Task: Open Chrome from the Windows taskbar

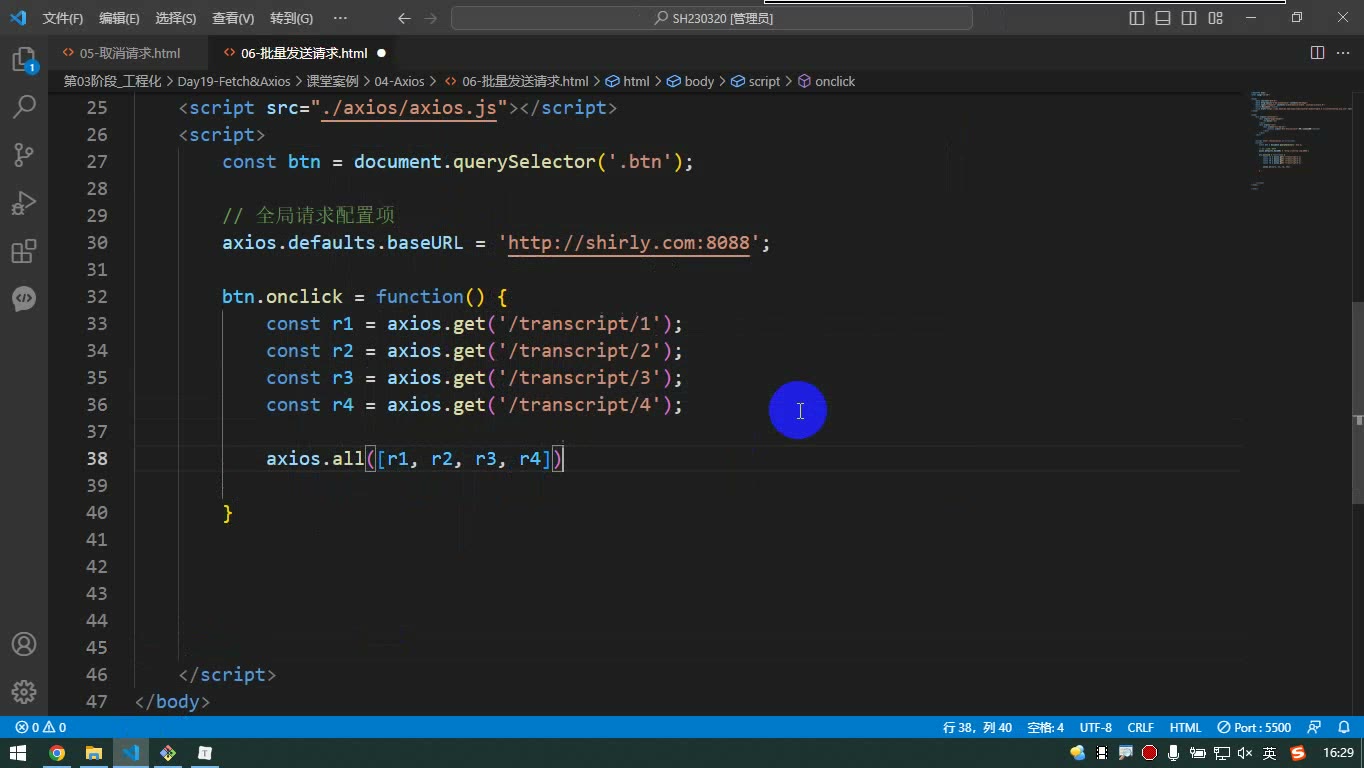Action: (x=57, y=753)
